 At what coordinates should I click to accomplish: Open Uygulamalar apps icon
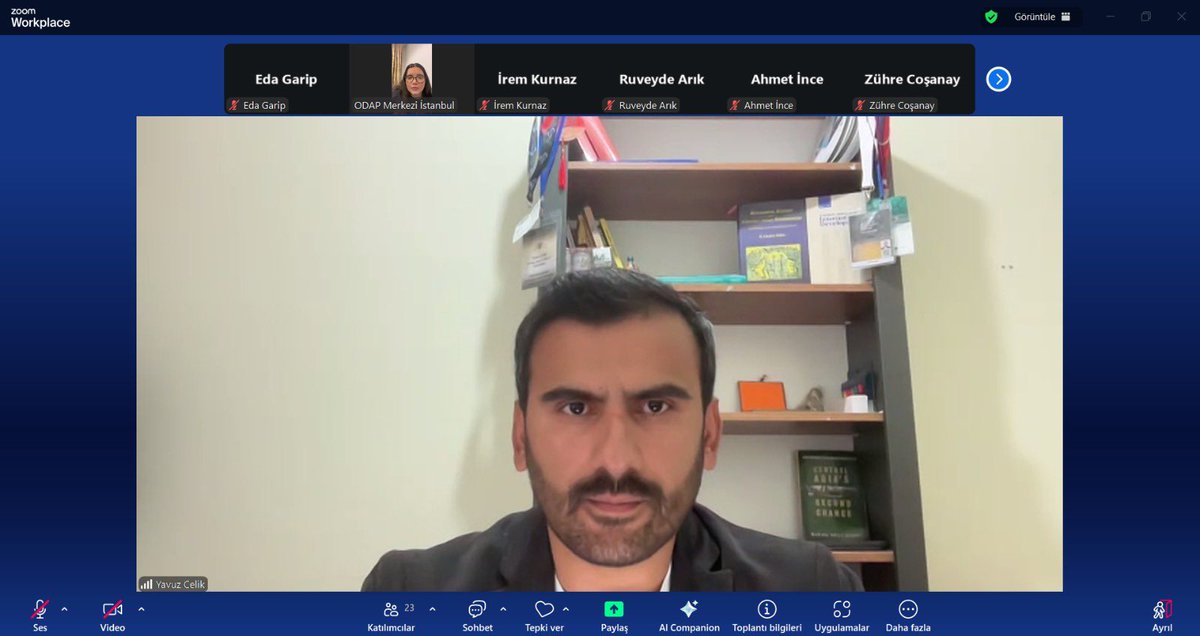click(x=841, y=609)
